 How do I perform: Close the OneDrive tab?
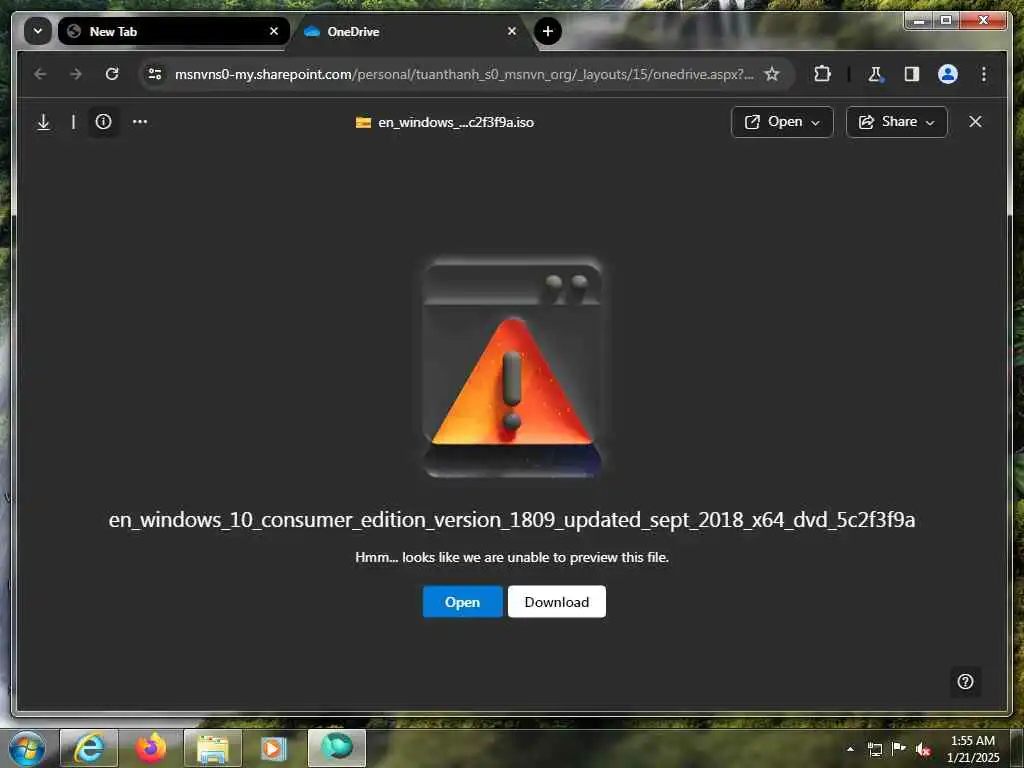[x=512, y=31]
